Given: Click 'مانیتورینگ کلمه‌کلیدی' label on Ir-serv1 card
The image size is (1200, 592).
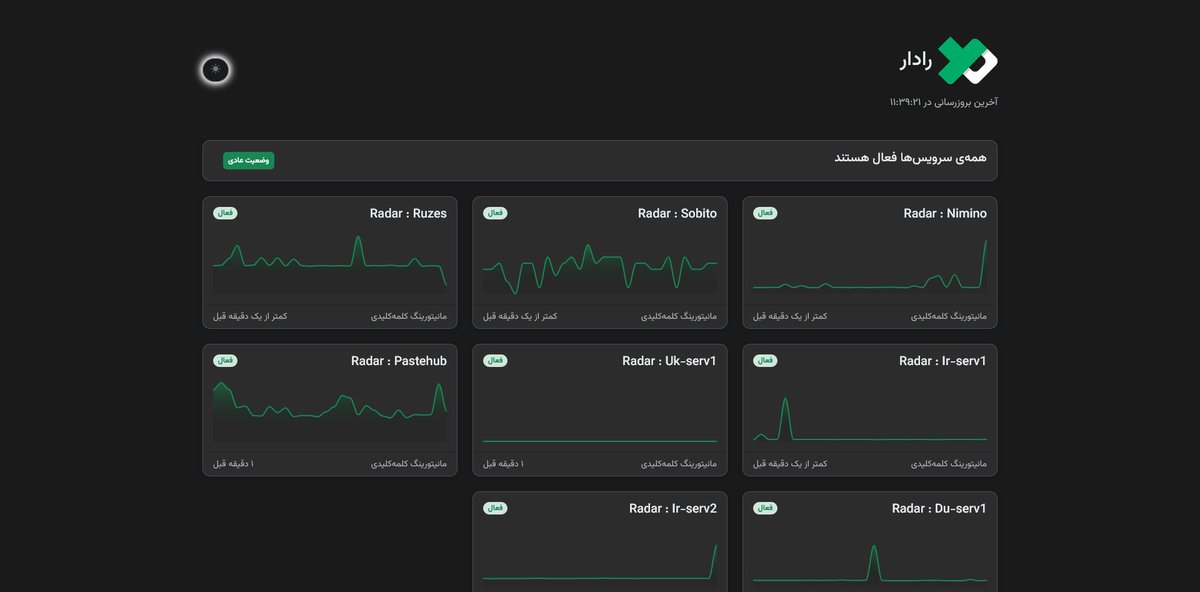Looking at the screenshot, I should coord(949,464).
